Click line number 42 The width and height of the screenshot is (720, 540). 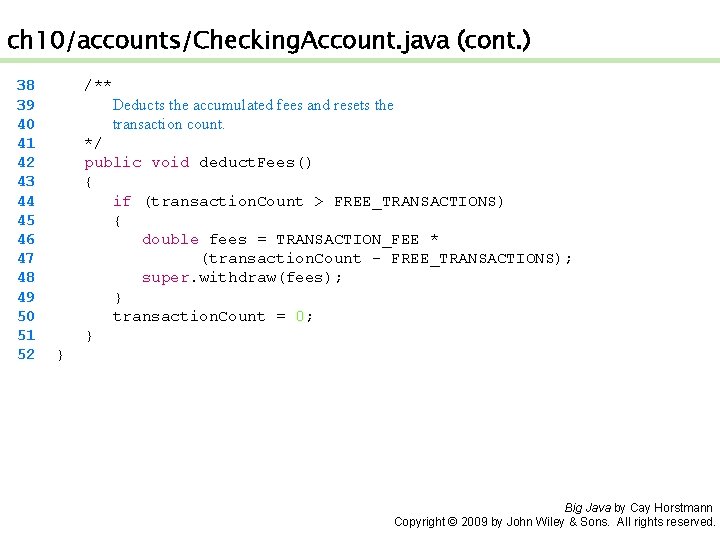26,162
